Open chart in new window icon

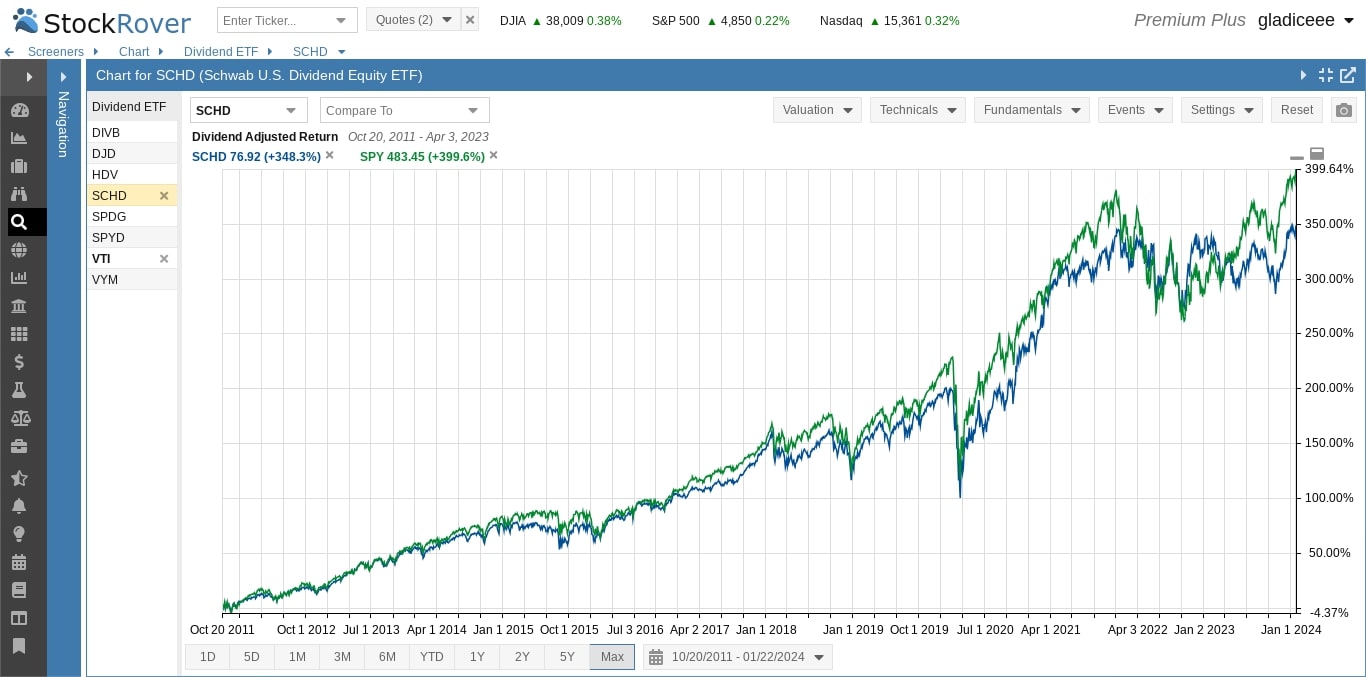click(1347, 75)
